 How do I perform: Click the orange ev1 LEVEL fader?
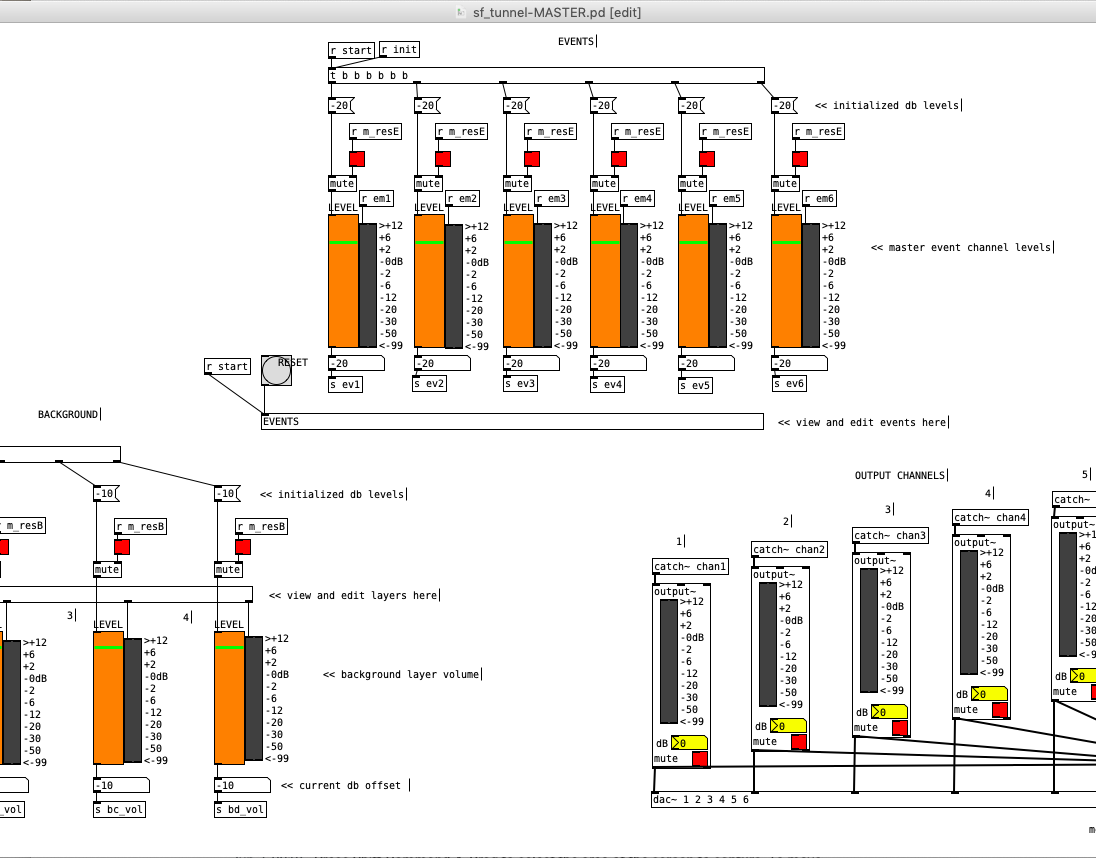point(343,281)
